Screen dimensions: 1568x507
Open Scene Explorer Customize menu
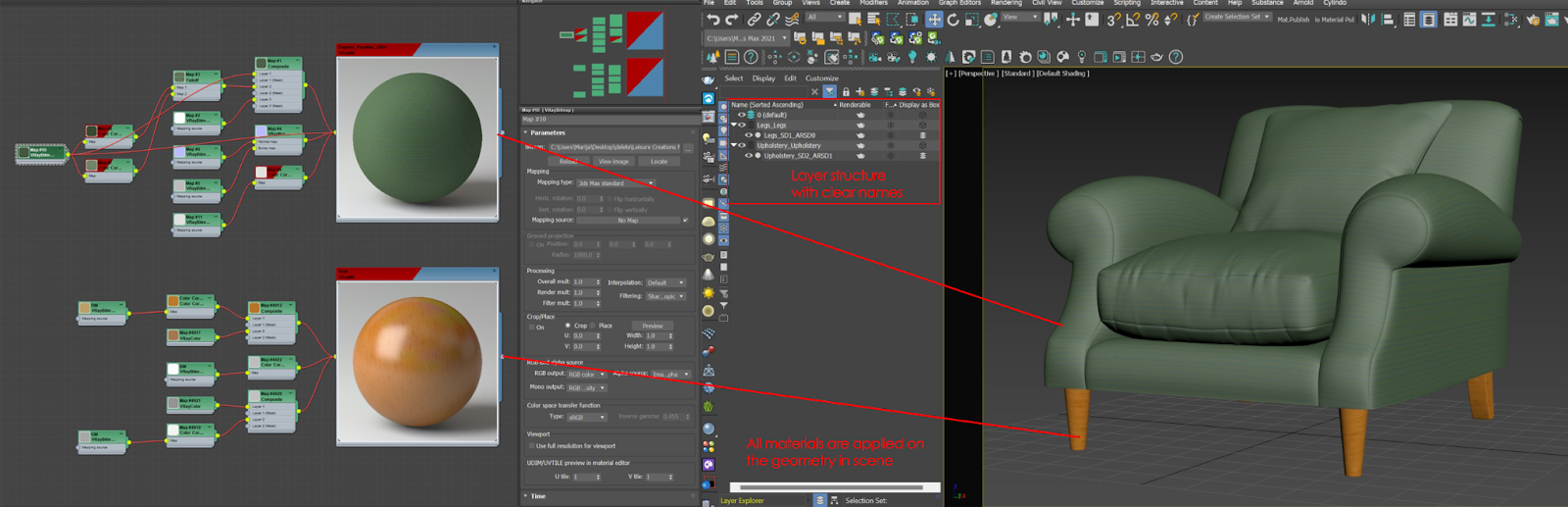point(821,78)
